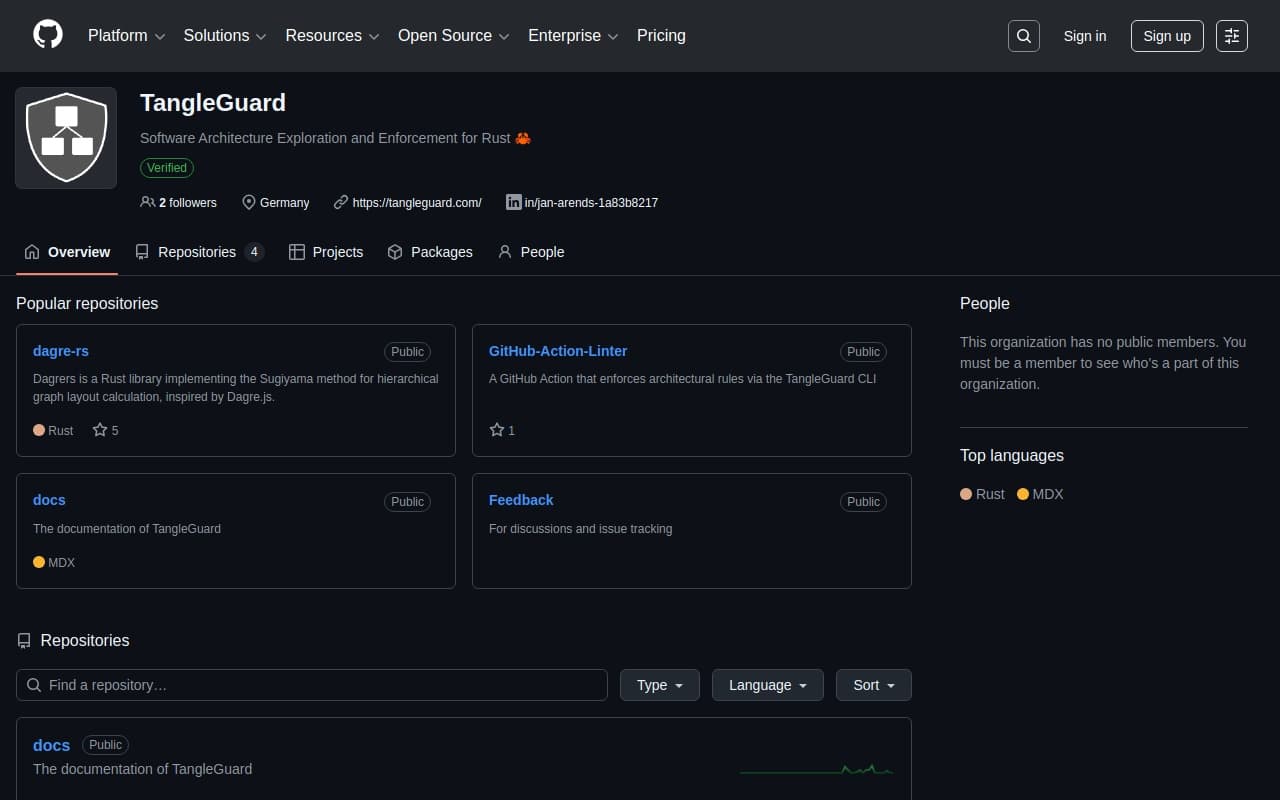Click the star icon on dagre-rs repository card
The image size is (1280, 800).
click(98, 430)
